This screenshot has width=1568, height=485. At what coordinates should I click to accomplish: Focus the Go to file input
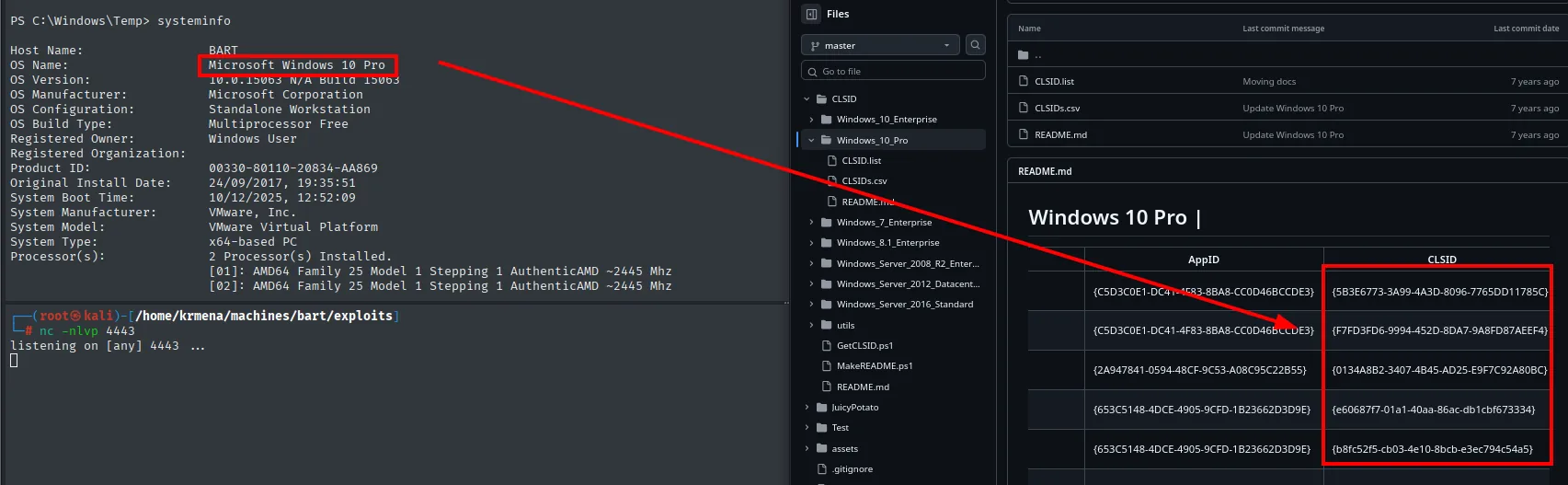893,71
